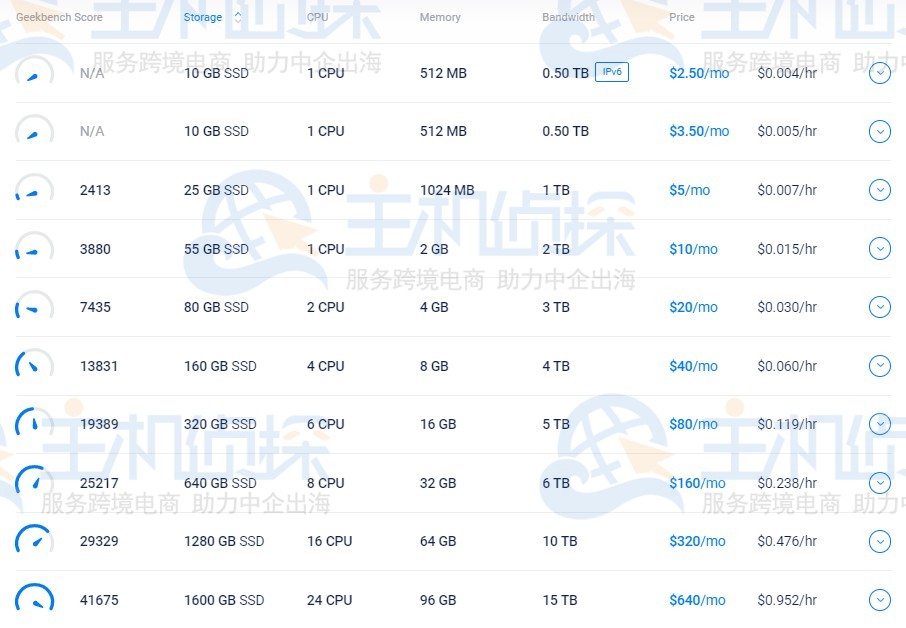Image resolution: width=906 pixels, height=628 pixels.
Task: Click the 15 TB bandwidth cell
Action: (560, 600)
